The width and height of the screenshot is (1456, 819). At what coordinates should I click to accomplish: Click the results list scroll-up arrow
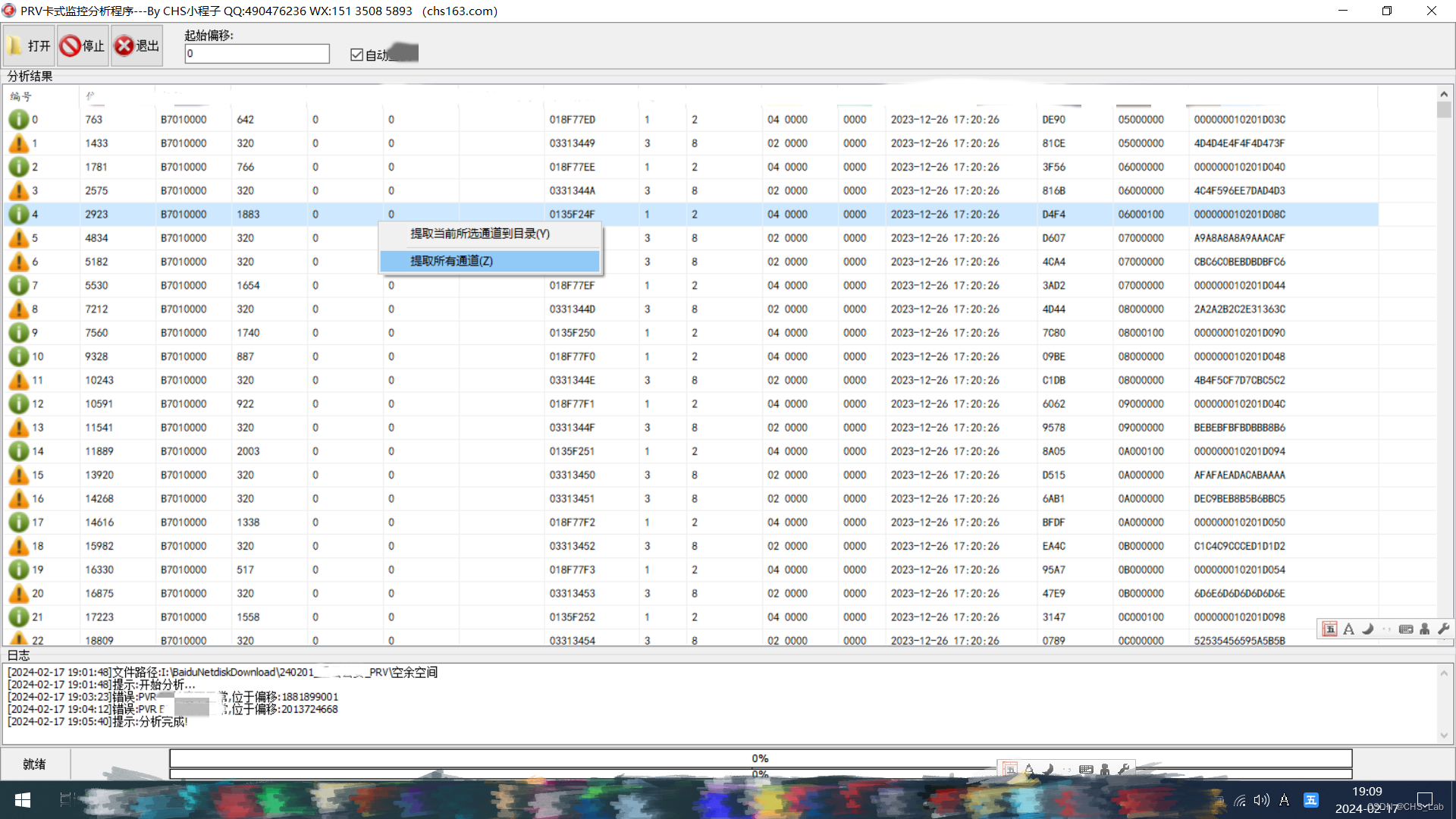pyautogui.click(x=1443, y=94)
